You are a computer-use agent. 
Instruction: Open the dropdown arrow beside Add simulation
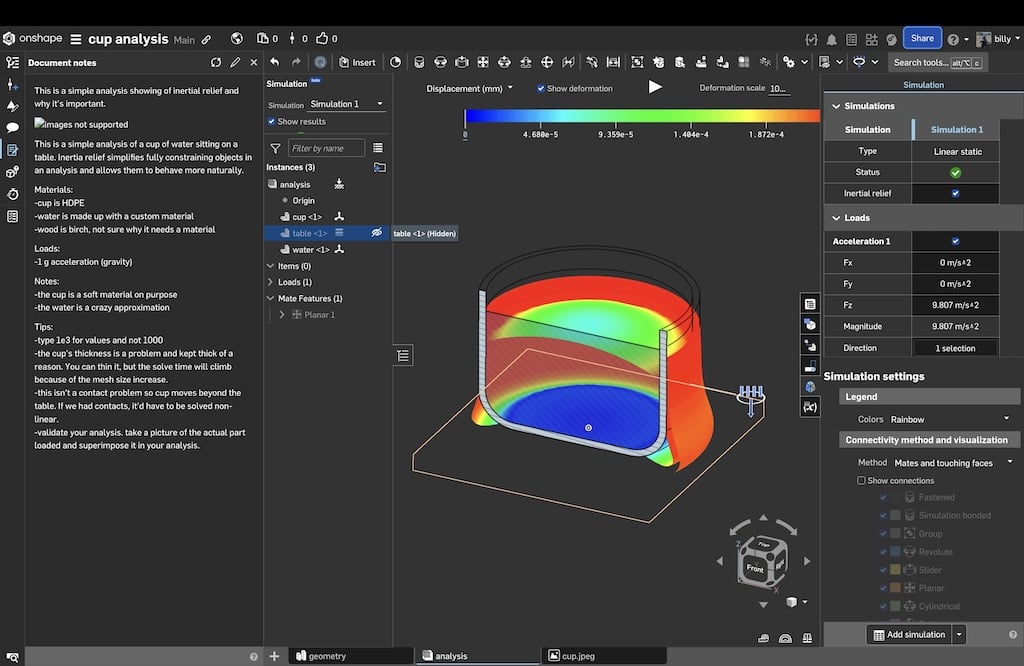click(x=959, y=635)
